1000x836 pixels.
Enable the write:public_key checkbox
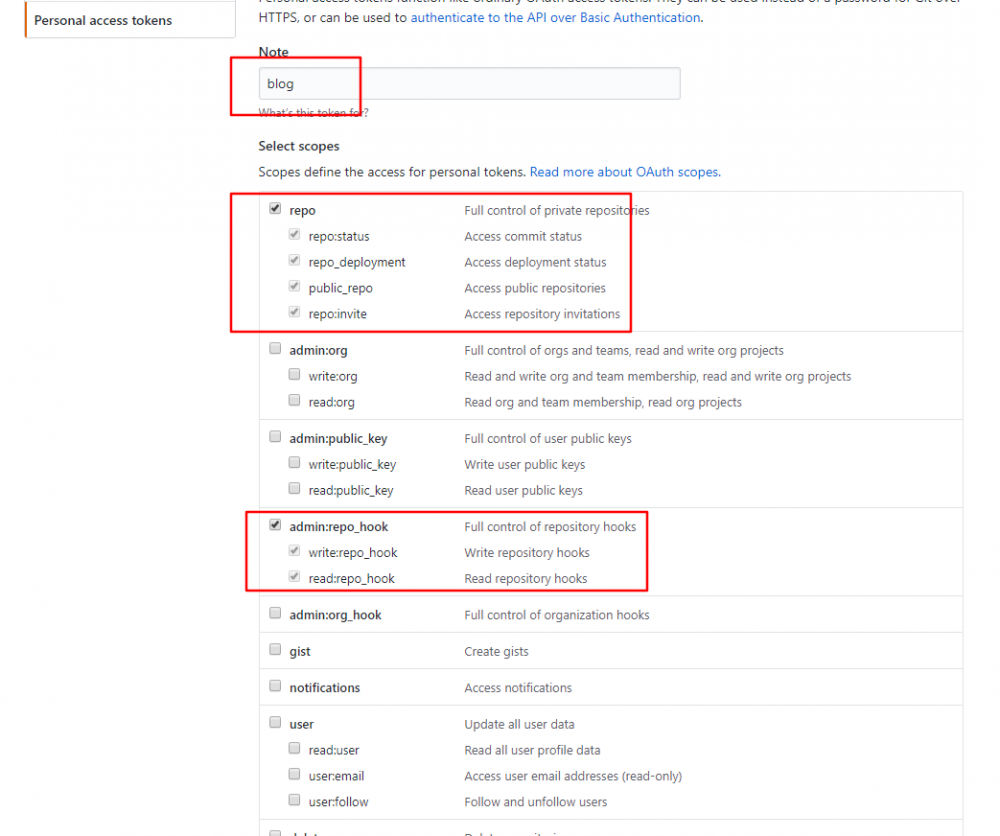(294, 462)
